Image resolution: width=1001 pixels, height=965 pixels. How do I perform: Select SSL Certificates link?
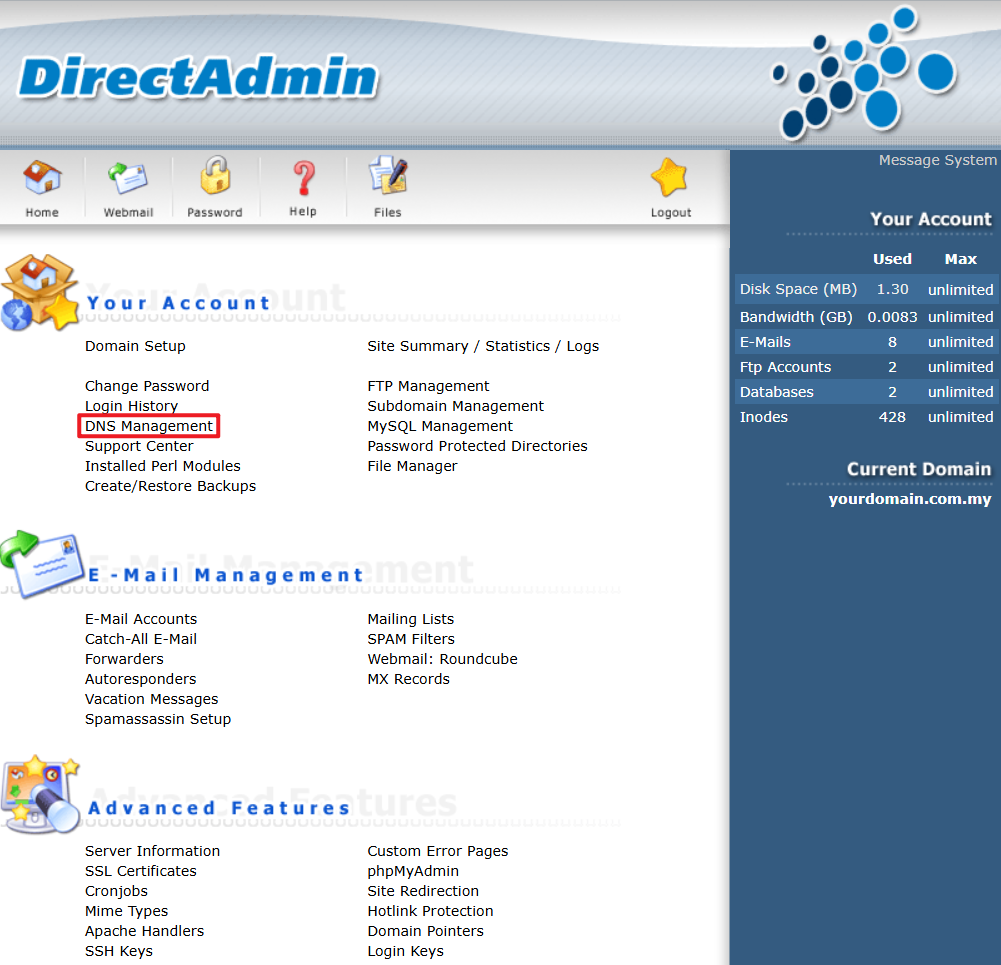[x=140, y=871]
